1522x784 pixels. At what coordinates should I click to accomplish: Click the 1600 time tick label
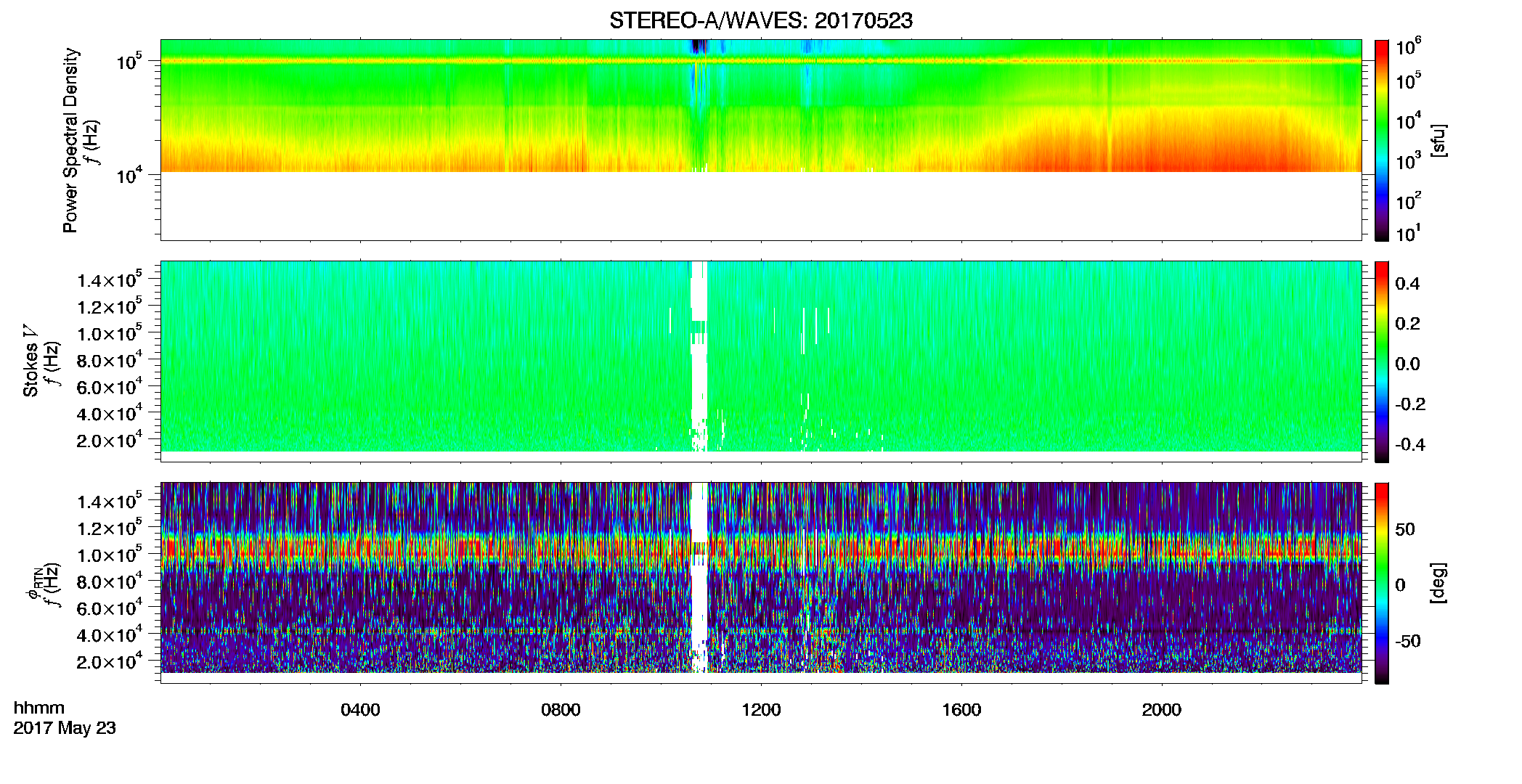pos(961,710)
